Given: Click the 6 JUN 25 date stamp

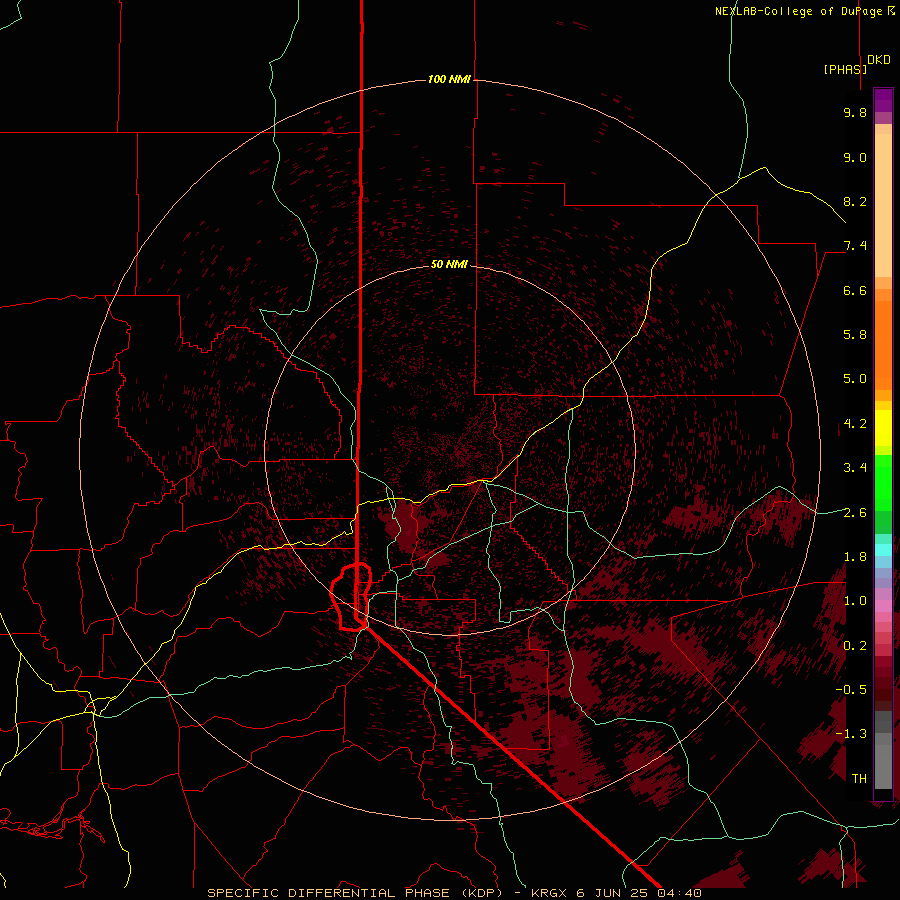Looking at the screenshot, I should click(614, 893).
